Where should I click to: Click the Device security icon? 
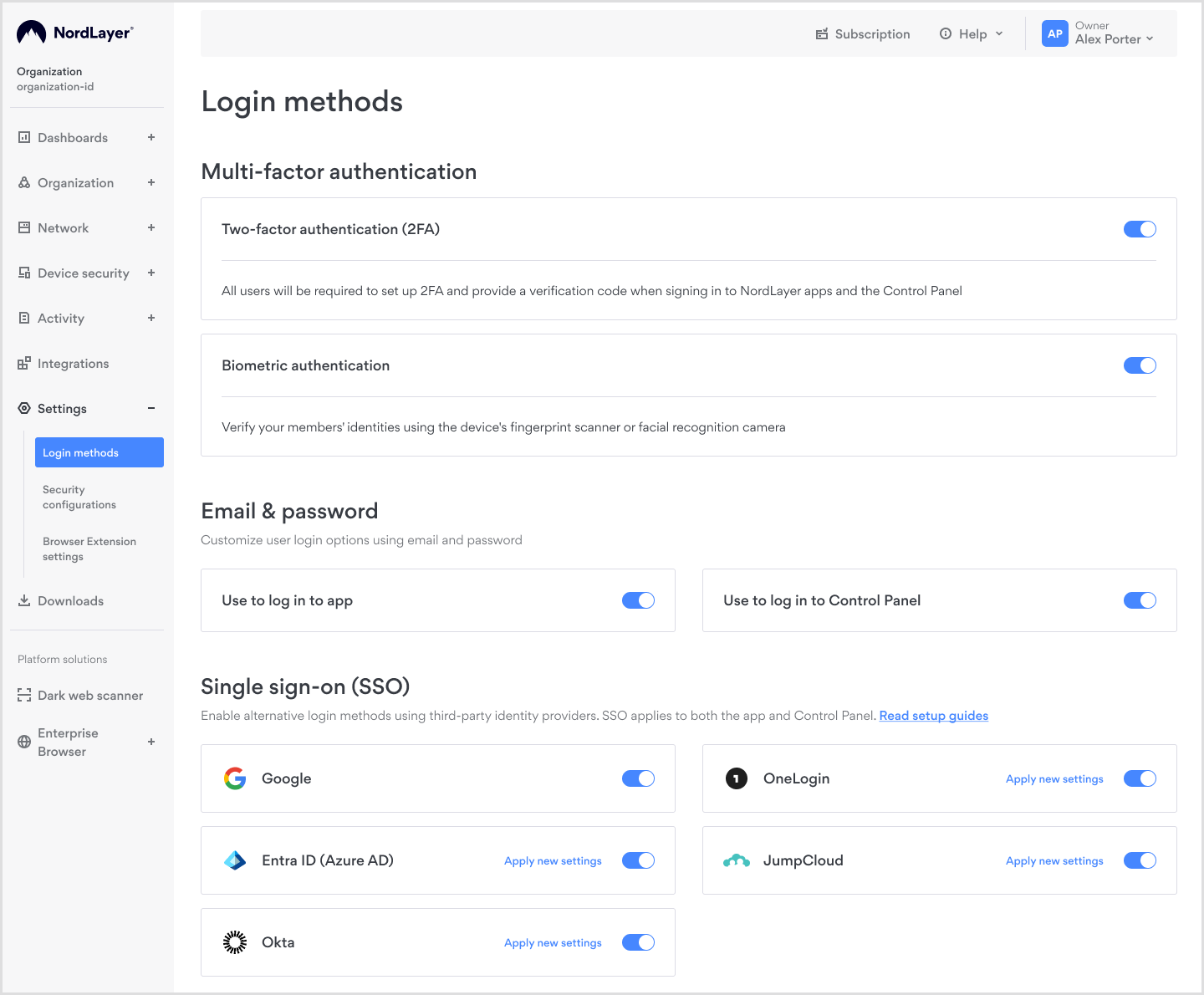coord(24,273)
